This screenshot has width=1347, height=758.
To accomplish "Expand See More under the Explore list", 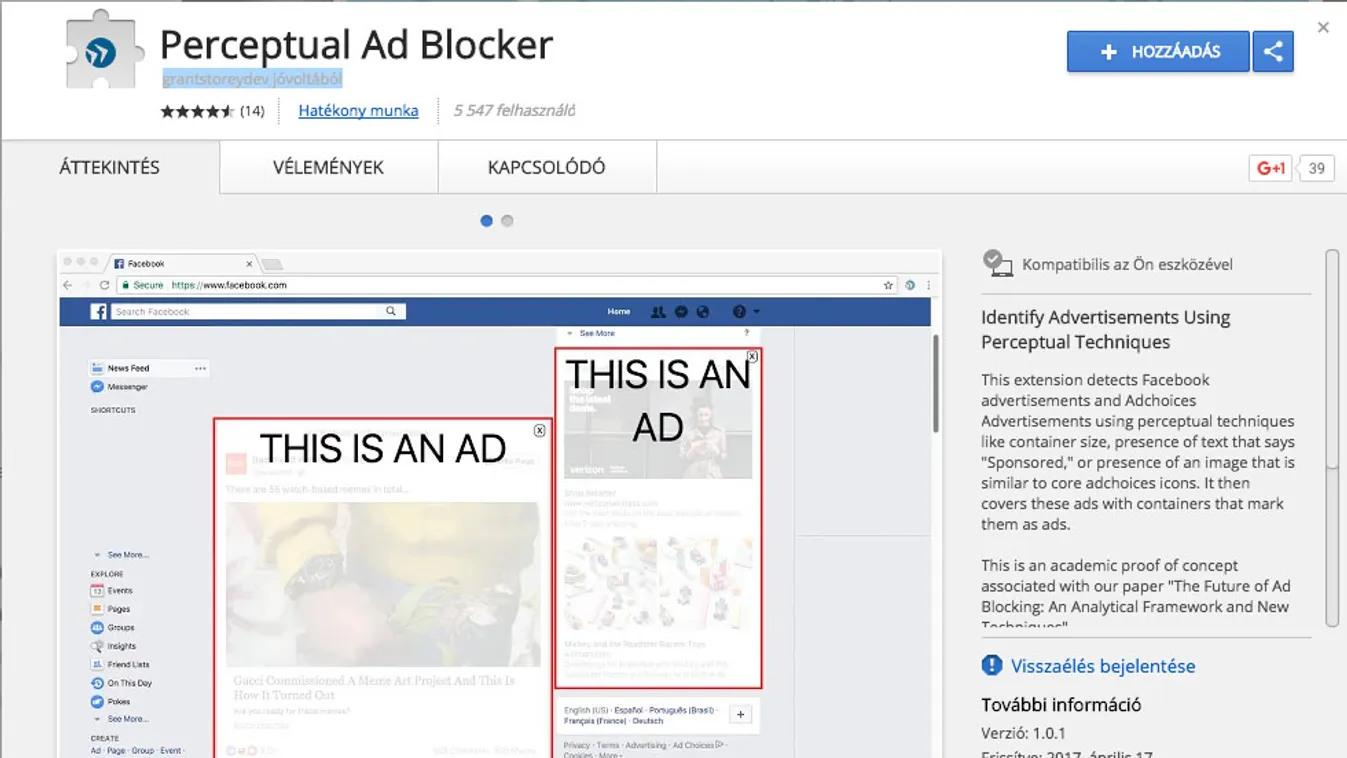I will [122, 720].
